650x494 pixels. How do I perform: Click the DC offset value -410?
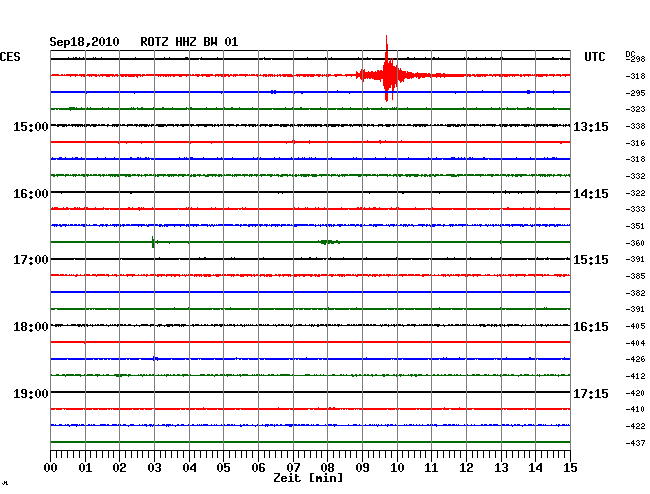click(635, 409)
